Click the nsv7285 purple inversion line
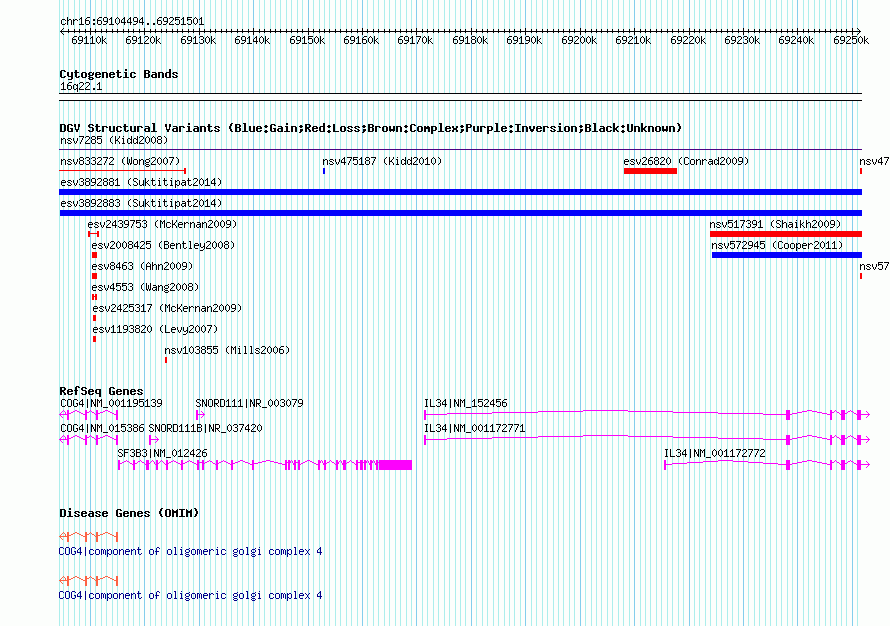The height and width of the screenshot is (626, 890). pos(460,150)
